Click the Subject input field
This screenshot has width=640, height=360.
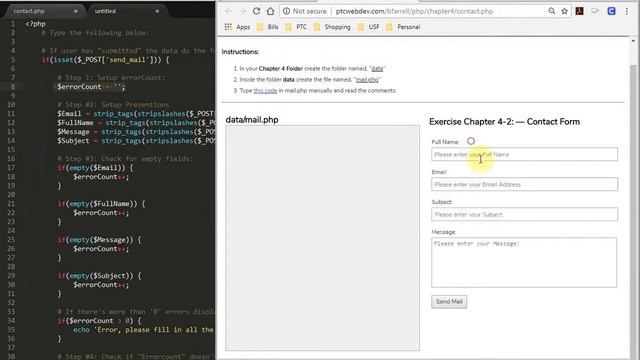(524, 214)
